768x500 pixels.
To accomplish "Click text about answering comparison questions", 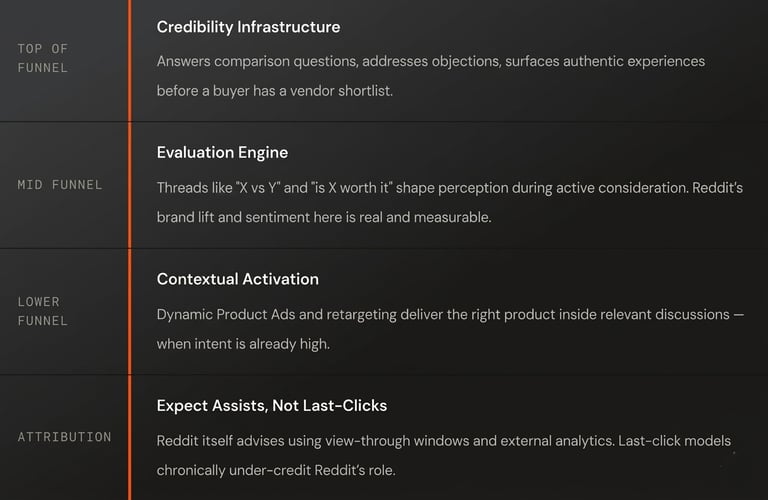I will pyautogui.click(x=431, y=61).
